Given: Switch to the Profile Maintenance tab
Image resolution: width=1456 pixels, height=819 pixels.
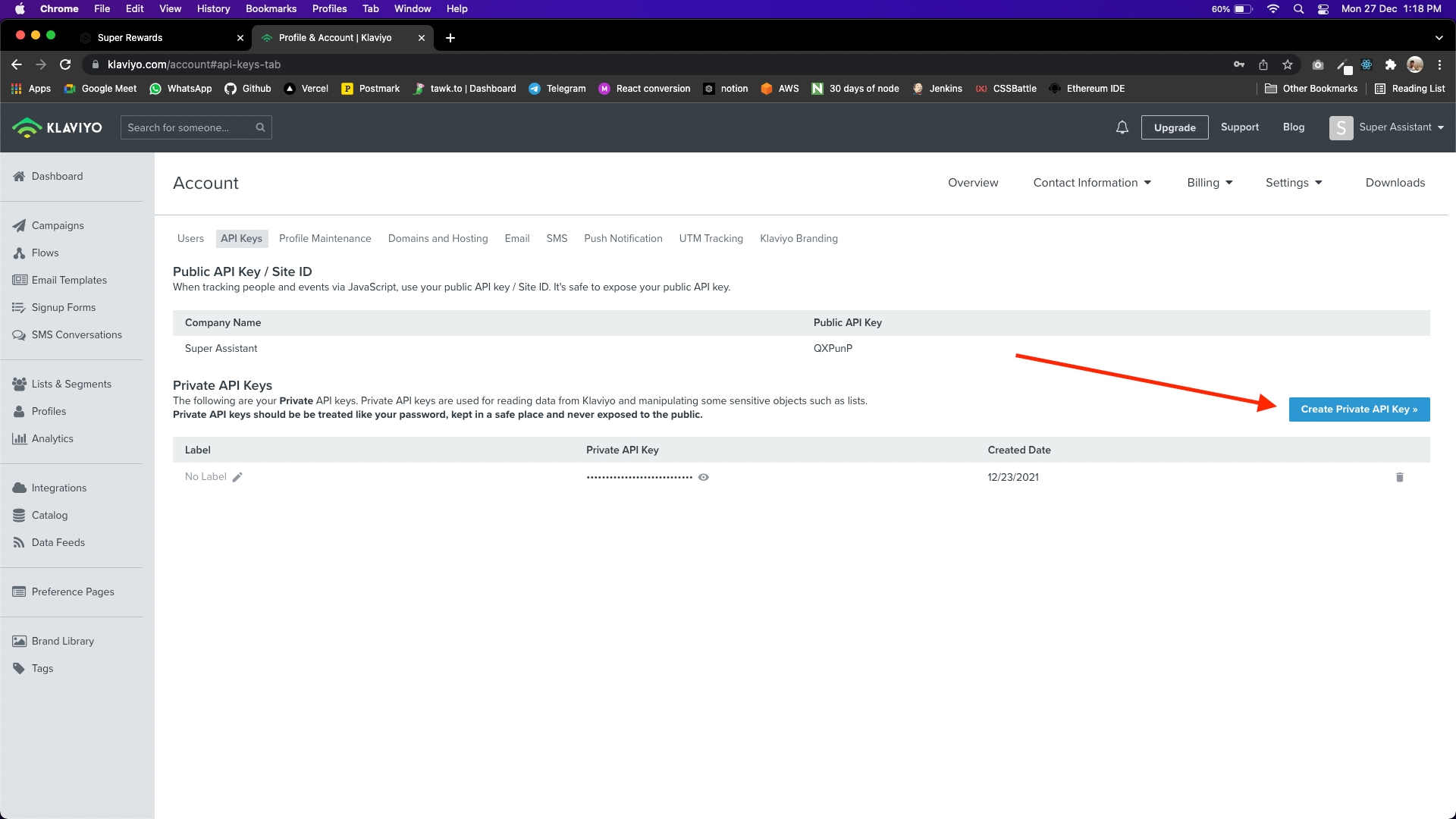Looking at the screenshot, I should click(x=325, y=238).
